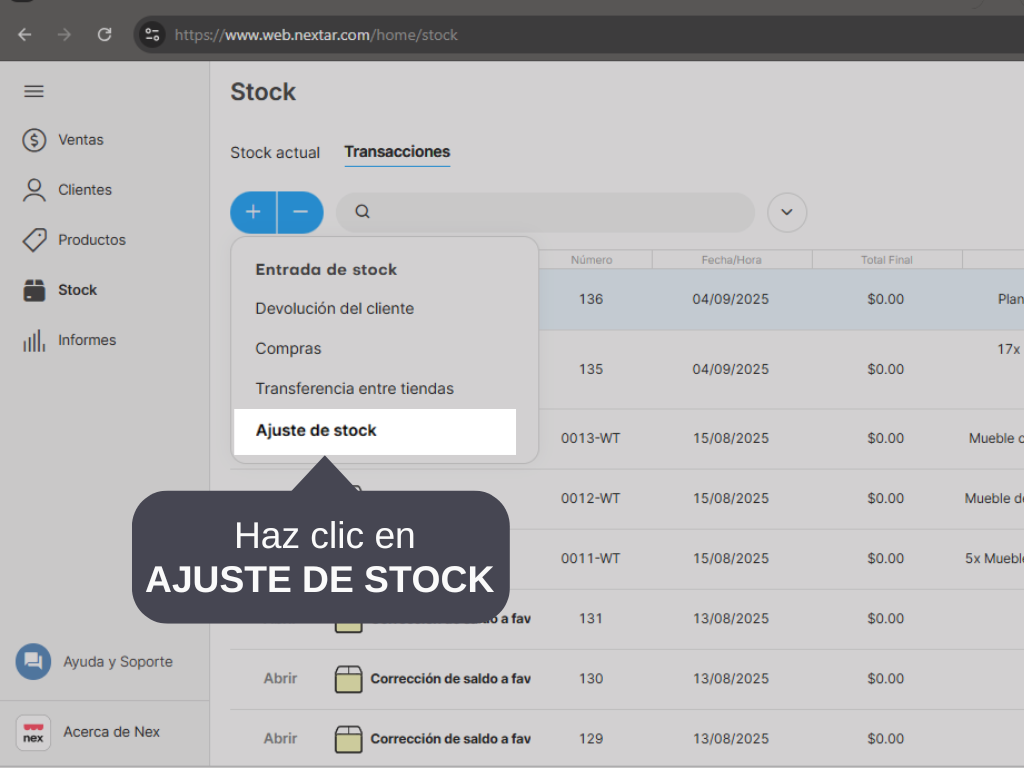Image resolution: width=1024 pixels, height=768 pixels.
Task: Go to Clientes section
Action: tap(85, 190)
